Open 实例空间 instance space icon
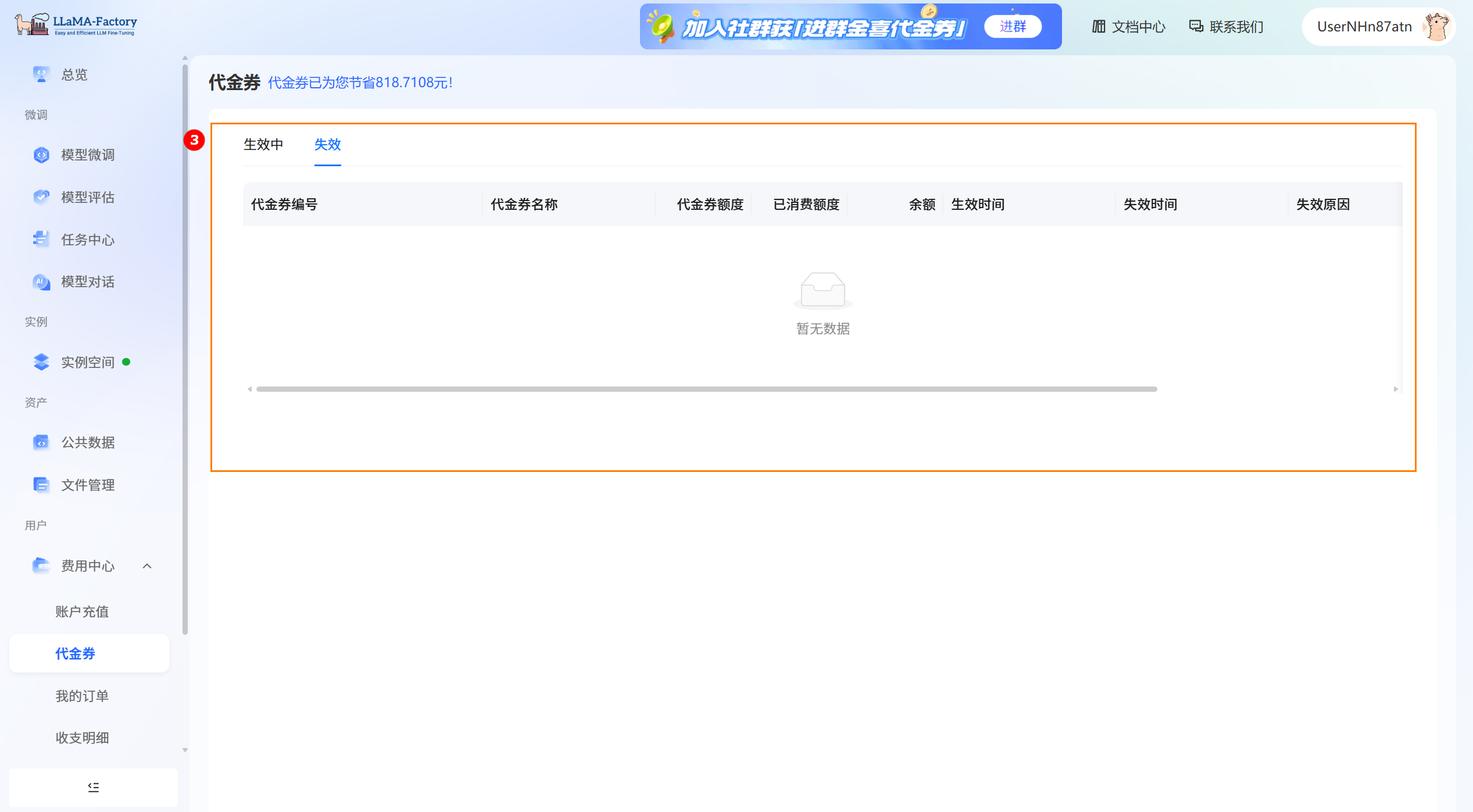Screen dimensions: 1473x812 coord(41,362)
